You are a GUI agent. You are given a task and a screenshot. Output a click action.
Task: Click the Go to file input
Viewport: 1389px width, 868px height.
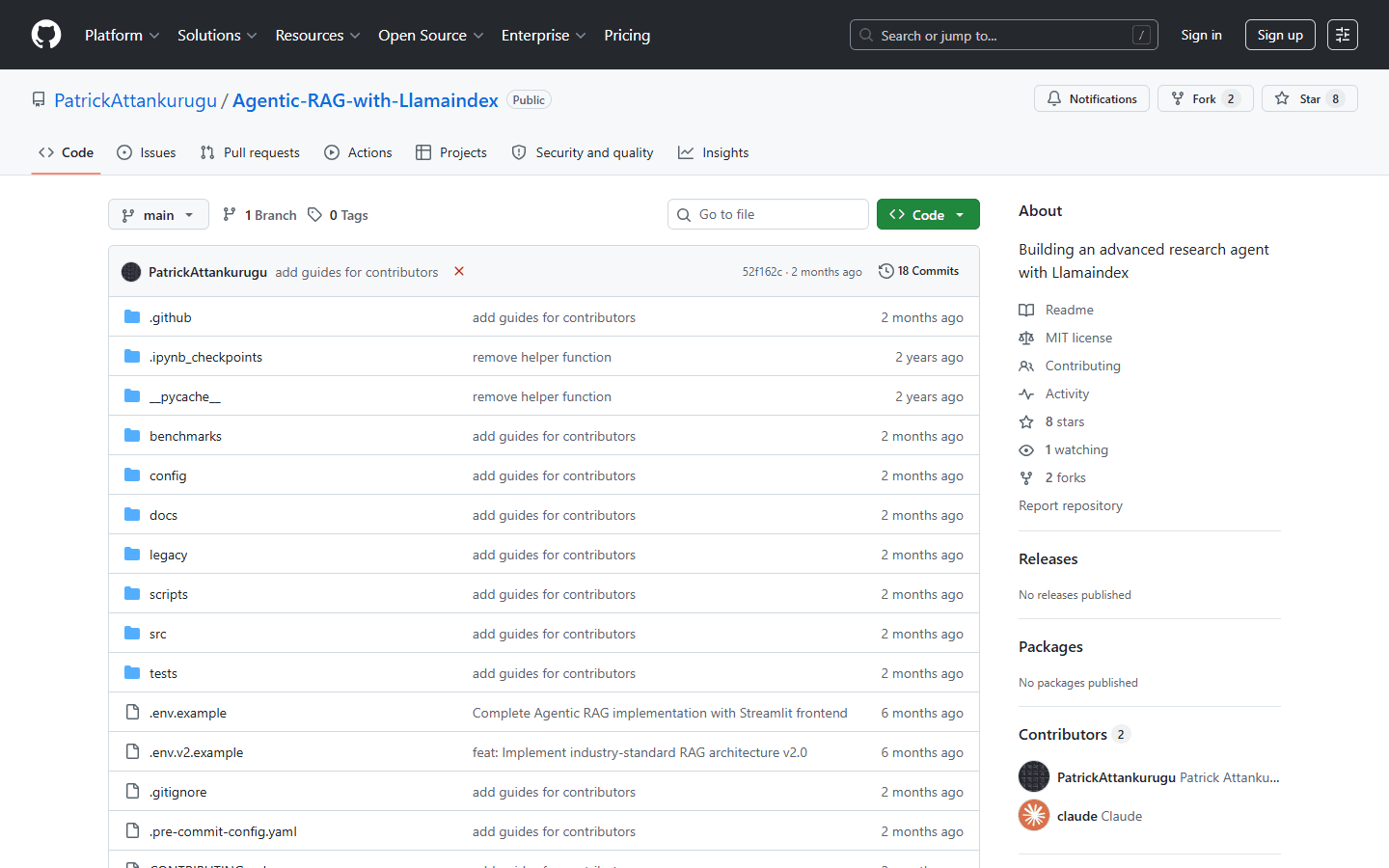768,214
